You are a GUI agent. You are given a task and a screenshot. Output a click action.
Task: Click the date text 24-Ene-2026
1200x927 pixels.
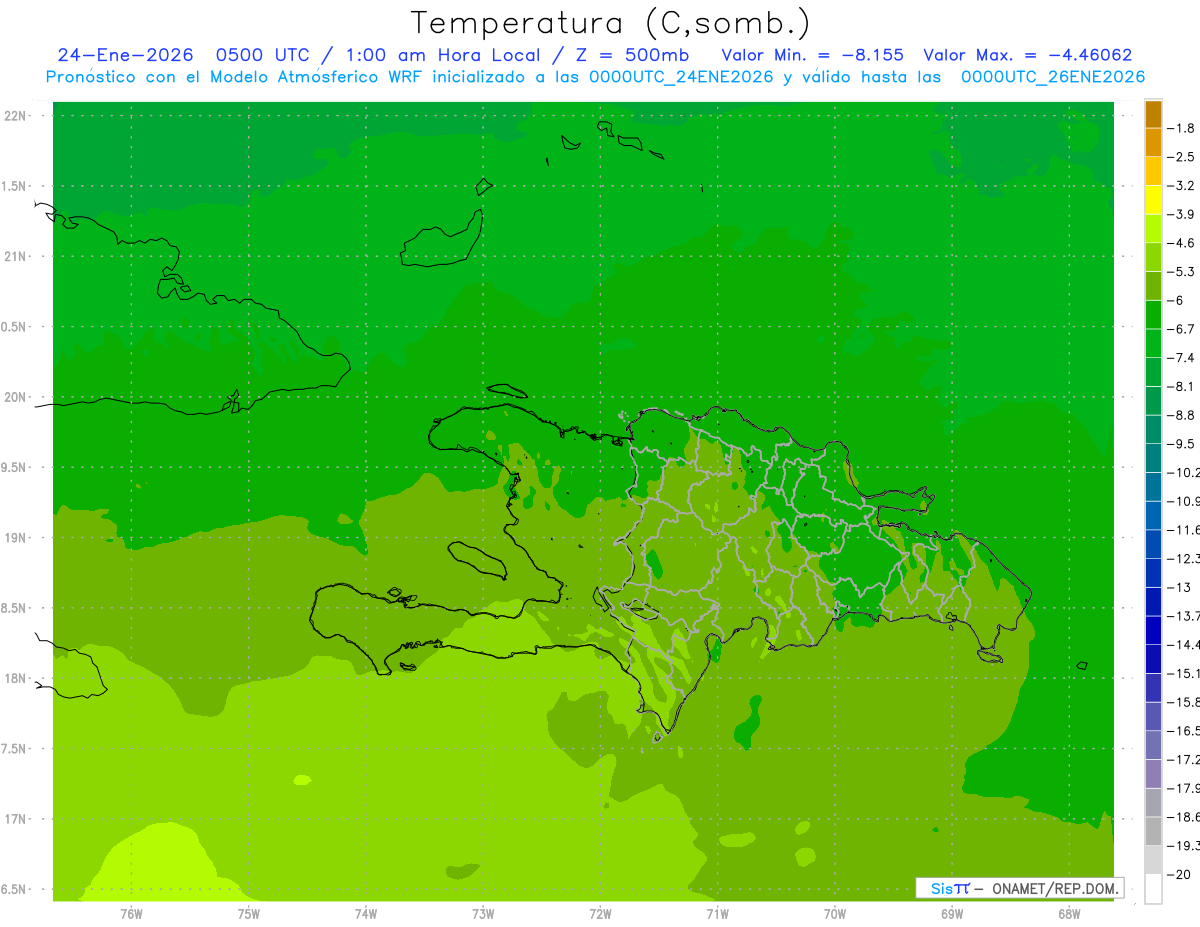pyautogui.click(x=125, y=55)
